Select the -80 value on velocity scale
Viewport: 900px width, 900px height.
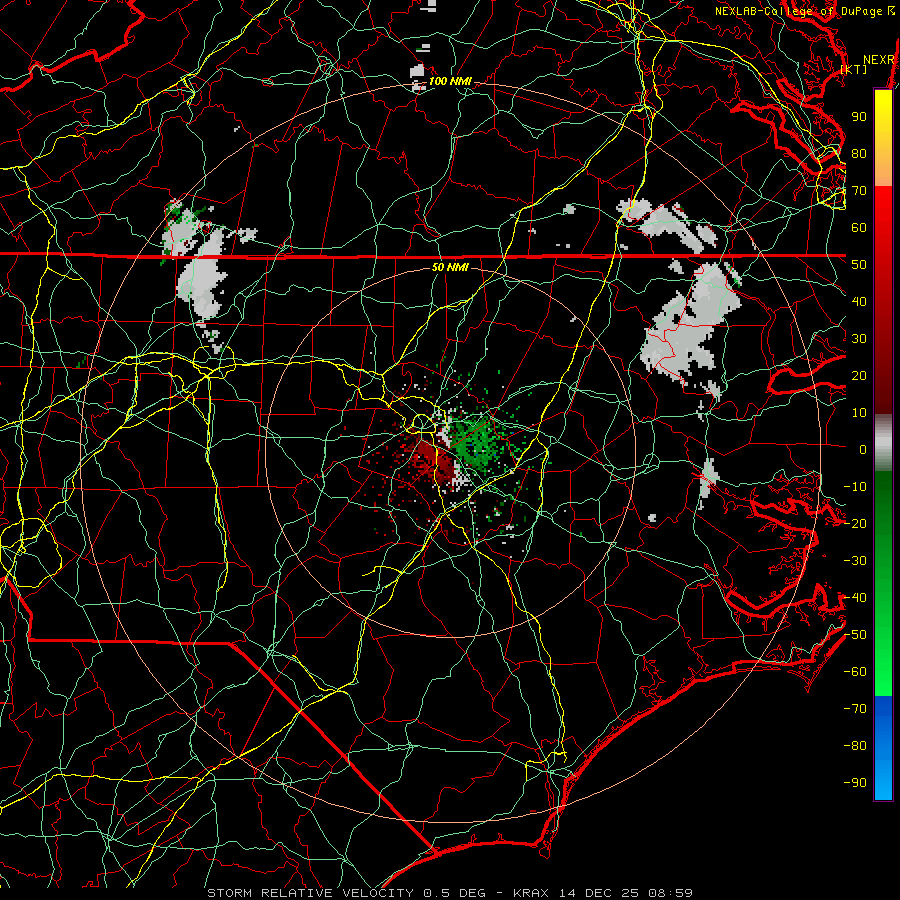pyautogui.click(x=855, y=746)
